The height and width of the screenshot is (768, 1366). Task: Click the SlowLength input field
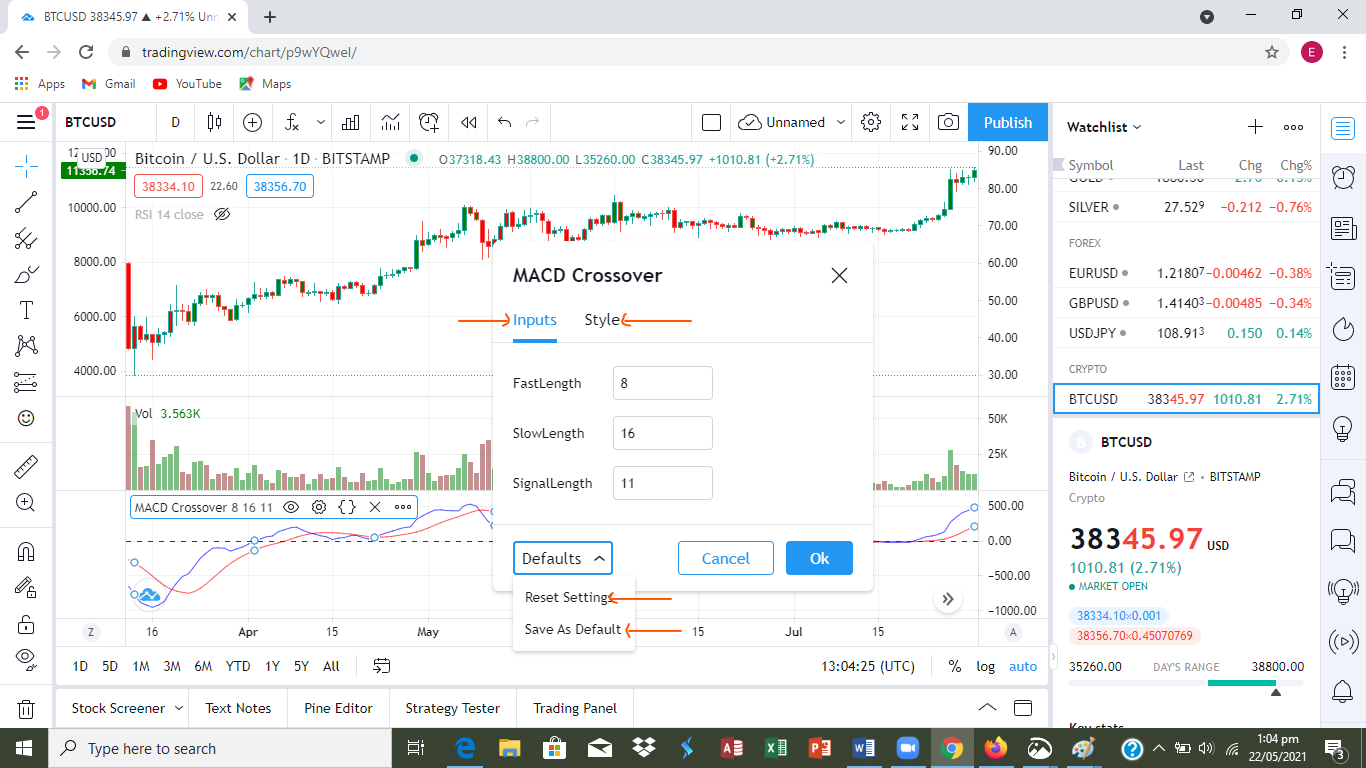[663, 433]
